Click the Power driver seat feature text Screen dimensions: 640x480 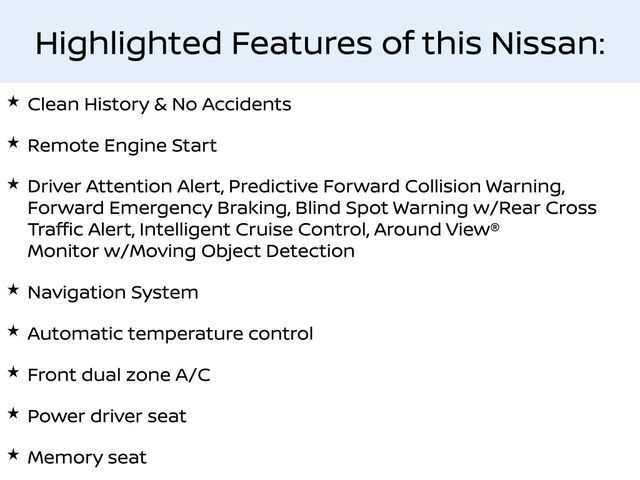click(107, 416)
